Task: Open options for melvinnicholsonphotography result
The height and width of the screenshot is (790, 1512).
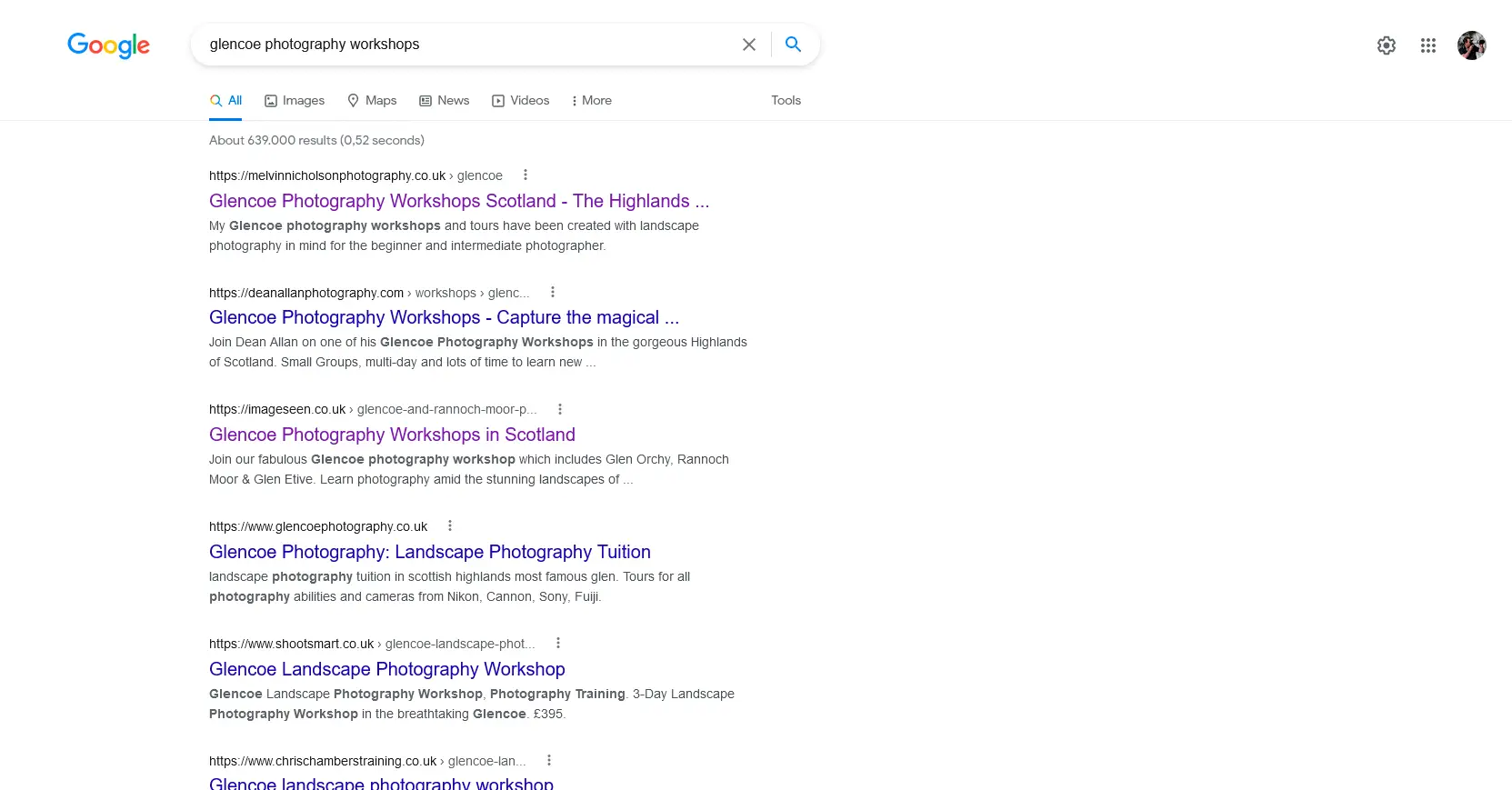Action: click(525, 175)
